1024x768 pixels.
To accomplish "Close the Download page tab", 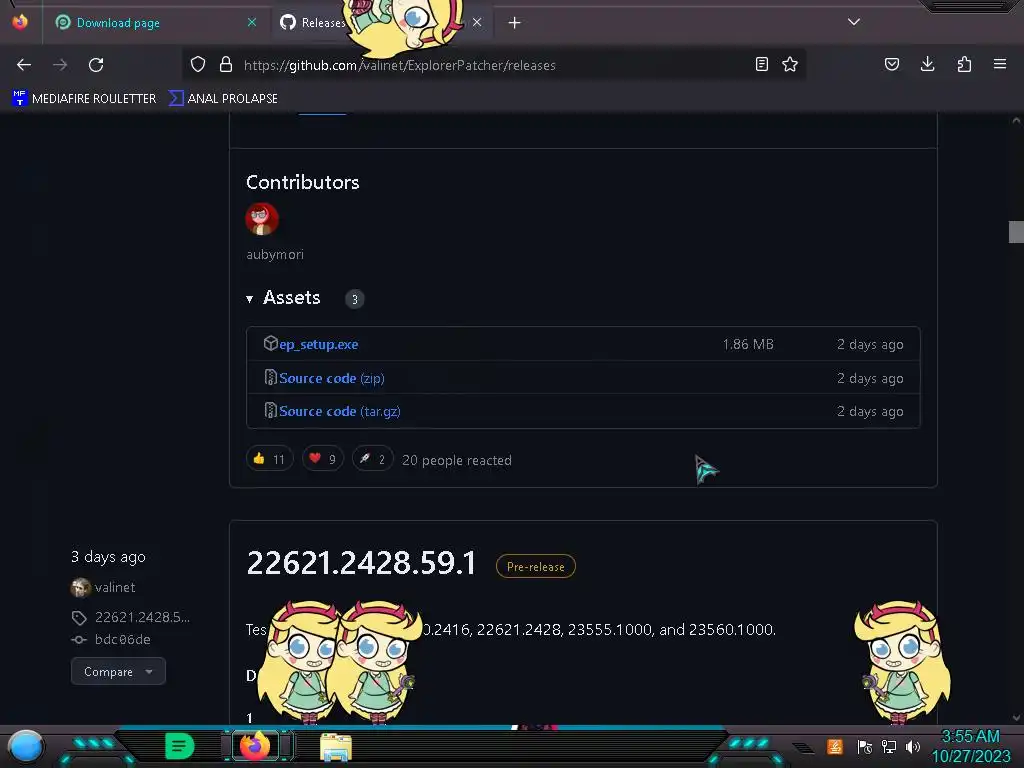I will tap(251, 22).
